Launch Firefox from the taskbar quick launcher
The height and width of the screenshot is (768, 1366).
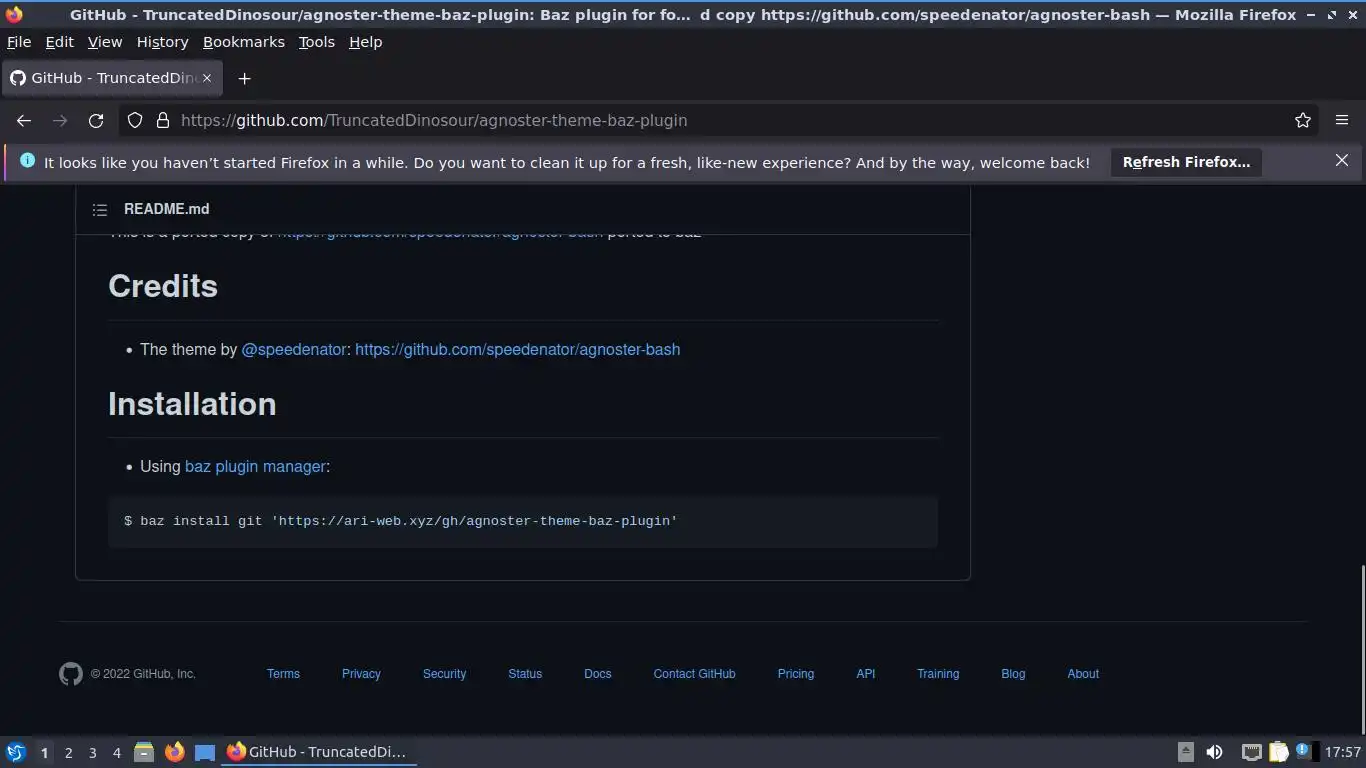pyautogui.click(x=174, y=752)
